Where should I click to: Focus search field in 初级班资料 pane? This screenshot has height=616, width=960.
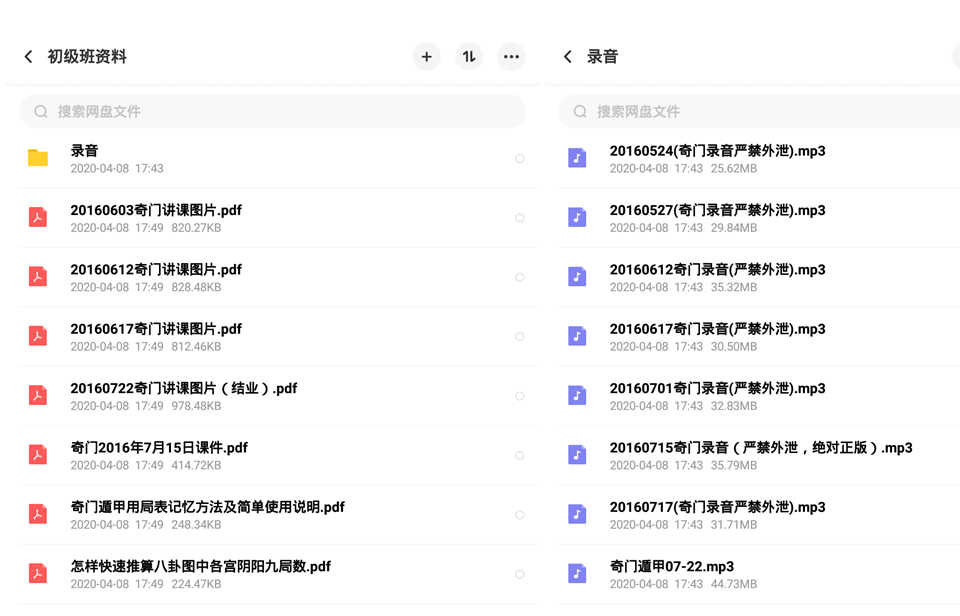pos(273,111)
